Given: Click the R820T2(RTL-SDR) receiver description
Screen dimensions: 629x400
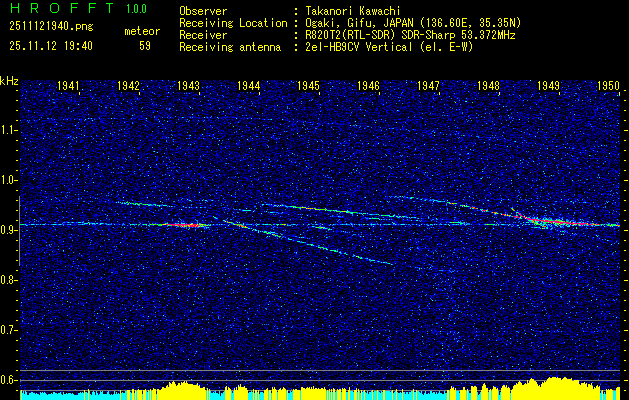Looking at the screenshot, I should [x=410, y=35].
